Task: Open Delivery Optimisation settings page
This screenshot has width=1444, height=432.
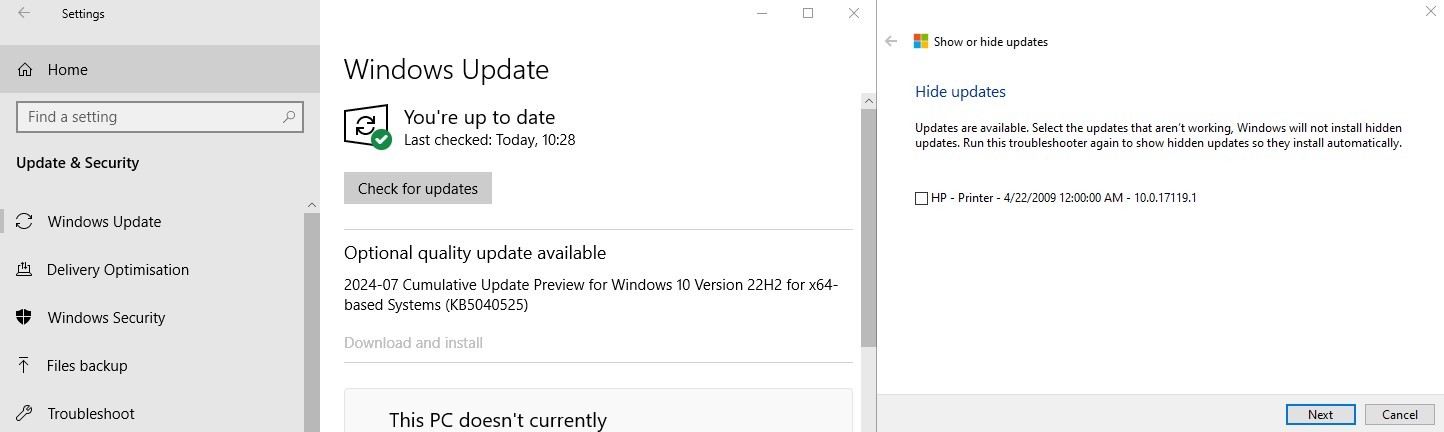Action: click(117, 270)
